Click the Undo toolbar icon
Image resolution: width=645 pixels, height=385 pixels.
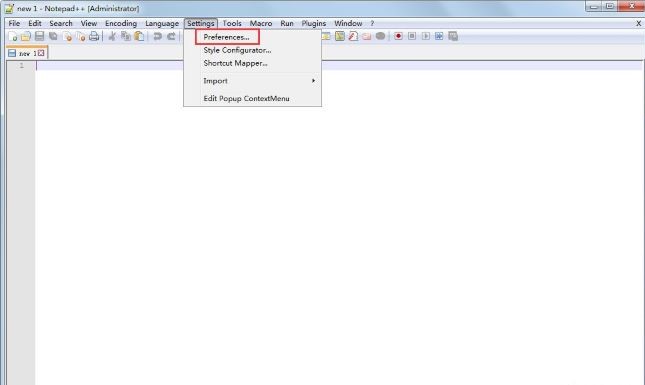click(x=157, y=36)
